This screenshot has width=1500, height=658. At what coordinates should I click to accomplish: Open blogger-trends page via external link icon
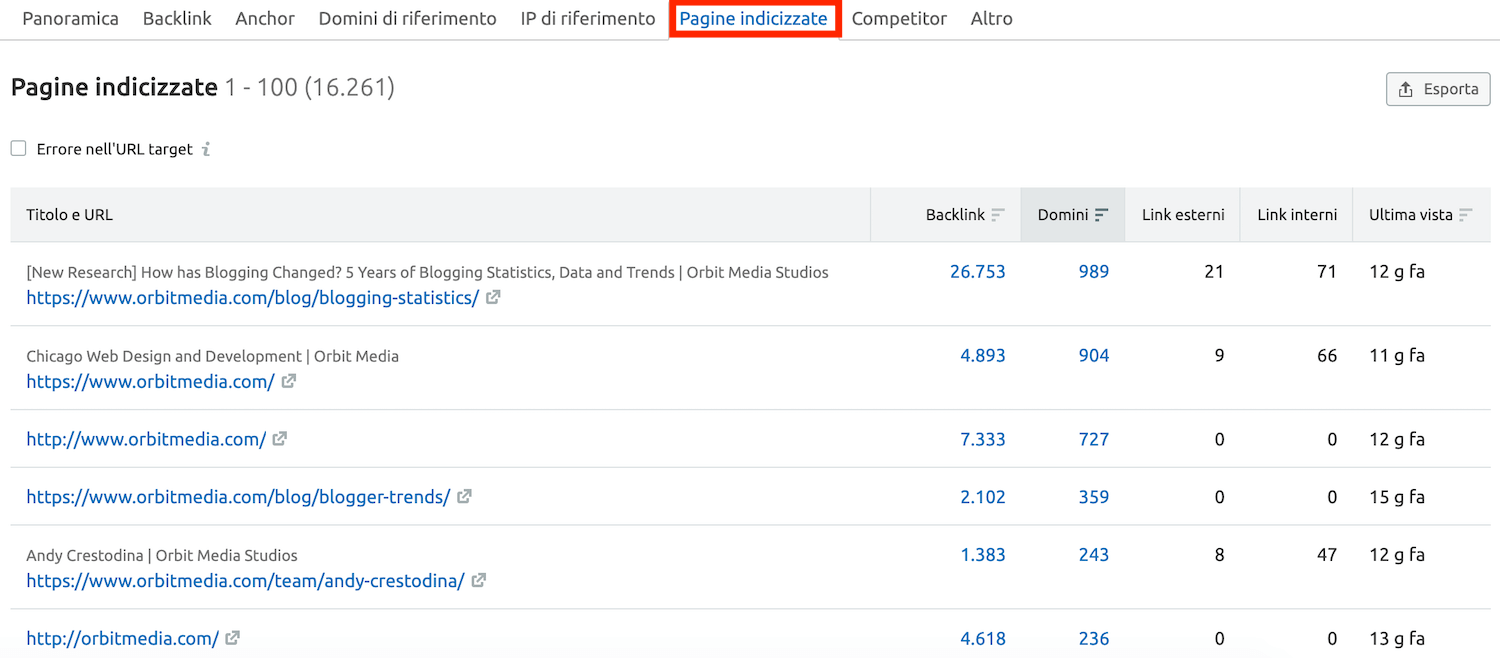pyautogui.click(x=464, y=497)
